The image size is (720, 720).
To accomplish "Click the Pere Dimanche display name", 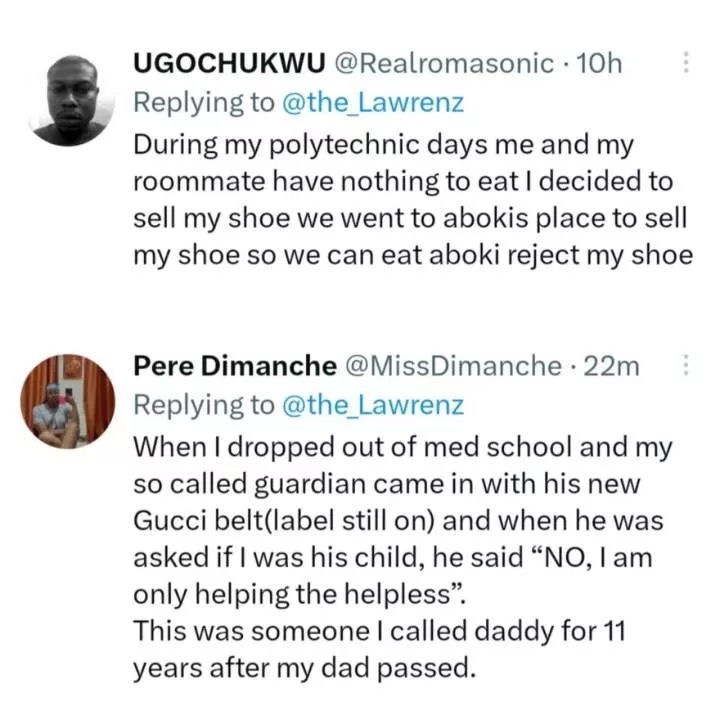I will (x=235, y=366).
